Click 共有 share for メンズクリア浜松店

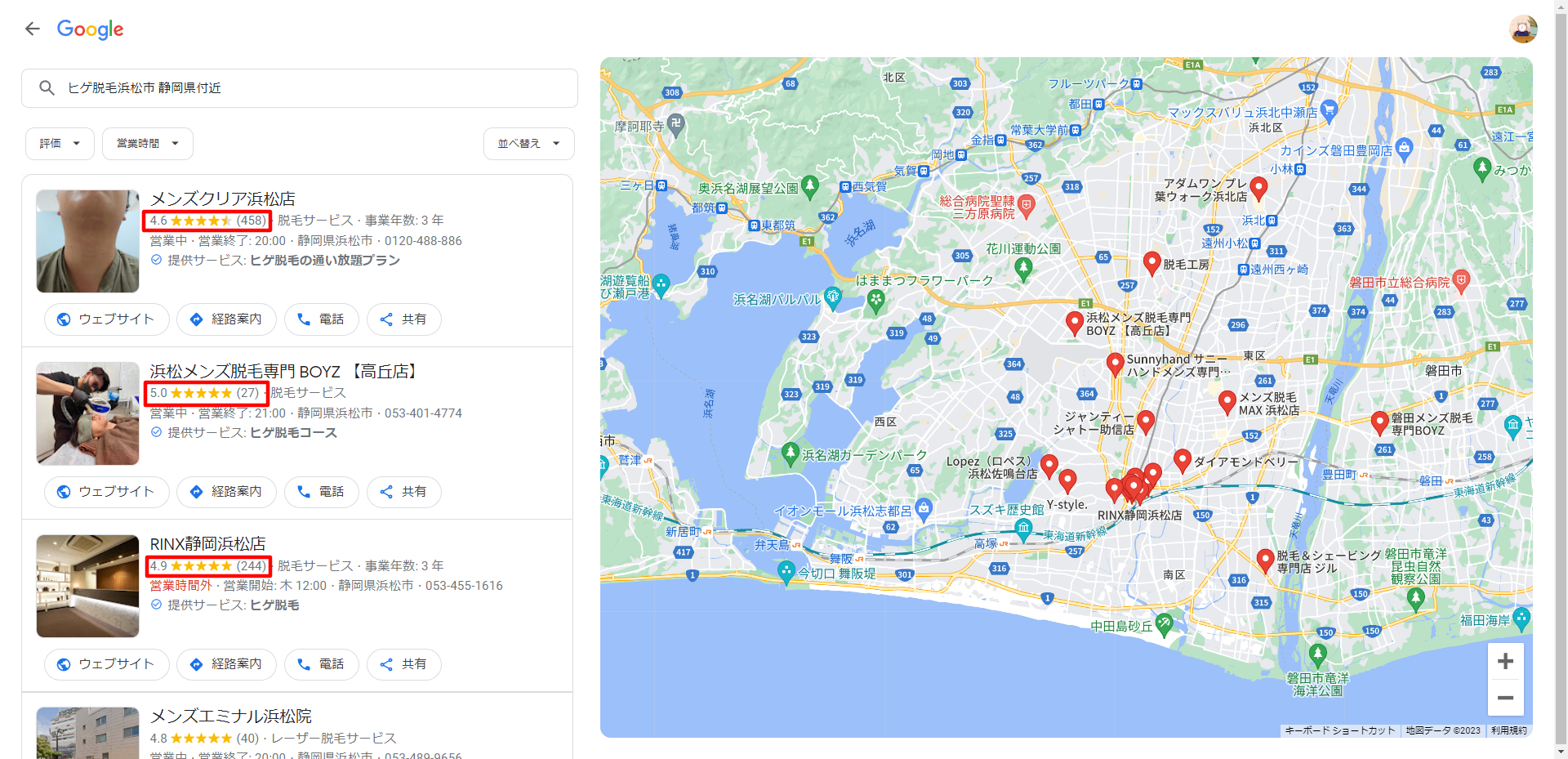(403, 319)
